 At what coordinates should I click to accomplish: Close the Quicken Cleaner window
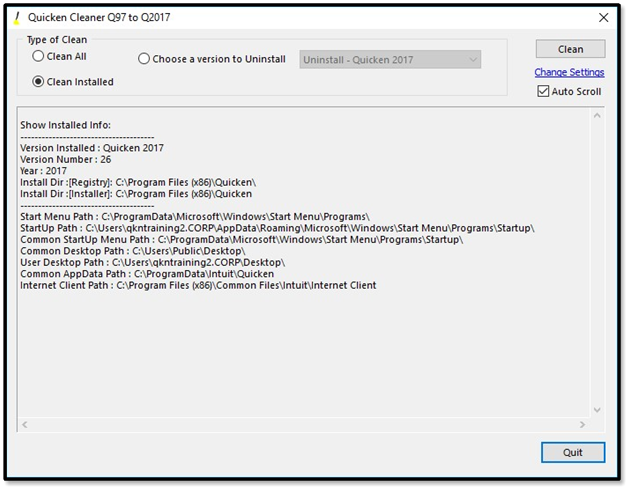(x=602, y=18)
